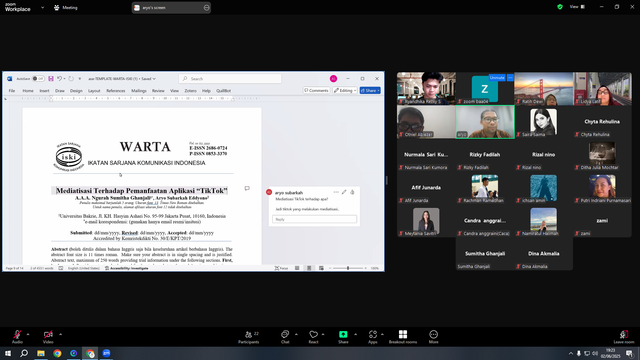
Task: Select the Sumitha Ghanjali participant tile
Action: click(x=485, y=254)
